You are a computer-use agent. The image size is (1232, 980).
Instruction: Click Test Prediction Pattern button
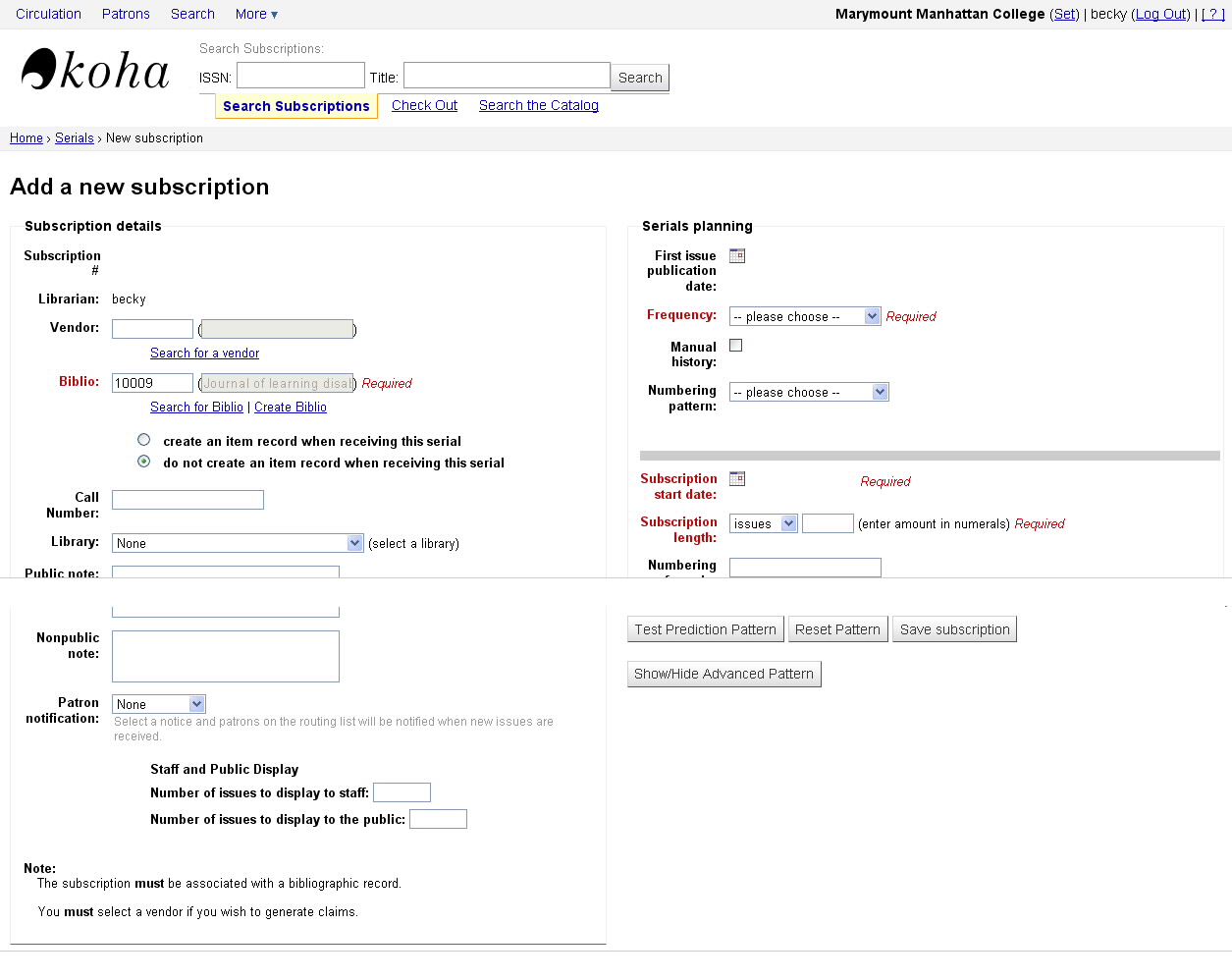coord(705,629)
